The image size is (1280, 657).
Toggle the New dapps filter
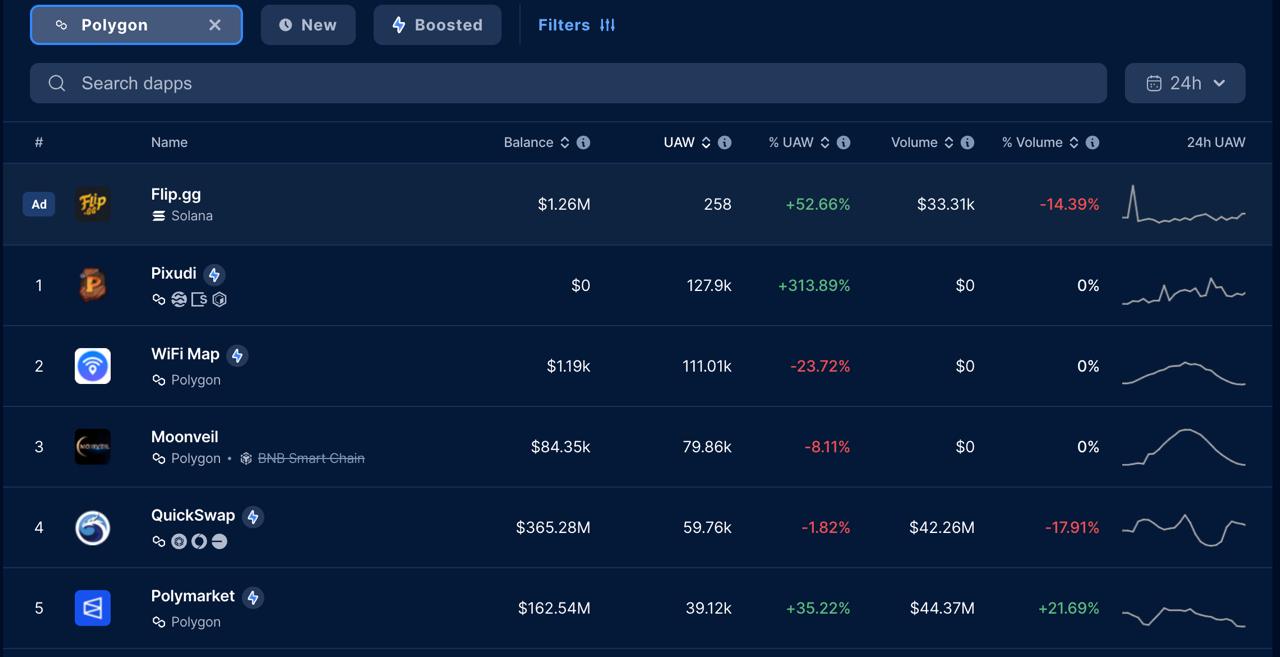click(x=308, y=25)
